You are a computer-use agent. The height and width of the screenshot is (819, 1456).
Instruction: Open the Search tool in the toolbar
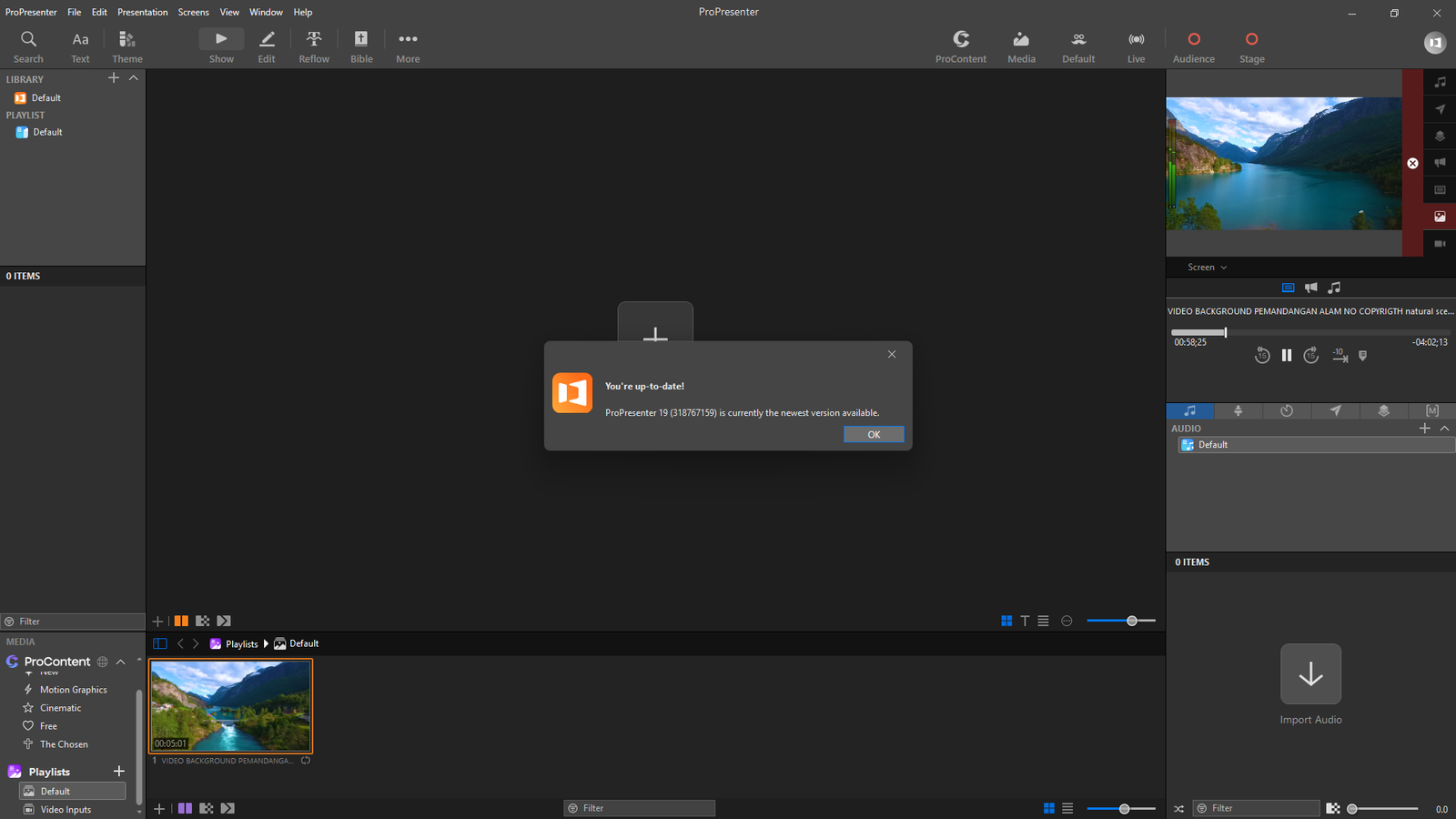(28, 46)
